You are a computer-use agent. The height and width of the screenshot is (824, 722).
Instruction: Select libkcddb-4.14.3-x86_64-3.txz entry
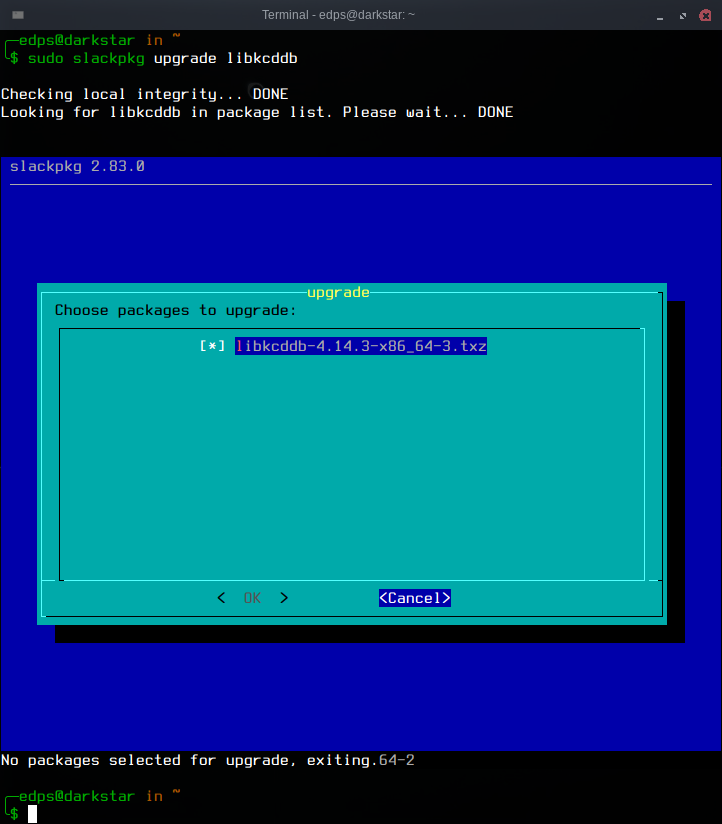[361, 346]
